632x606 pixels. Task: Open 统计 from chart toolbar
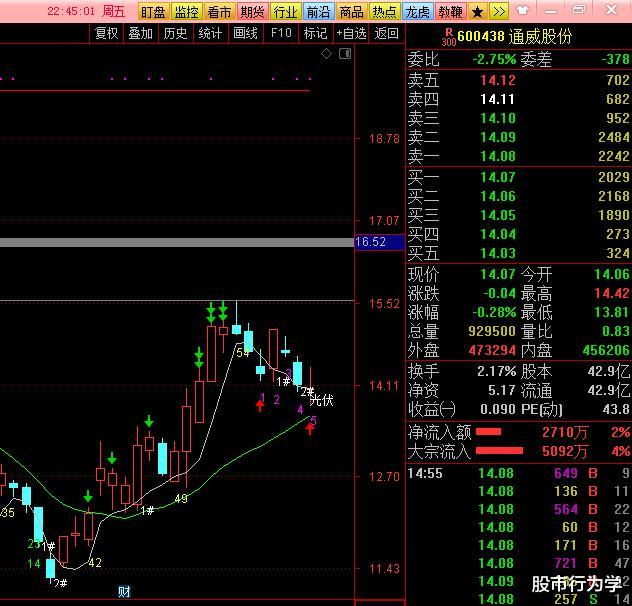(x=210, y=33)
